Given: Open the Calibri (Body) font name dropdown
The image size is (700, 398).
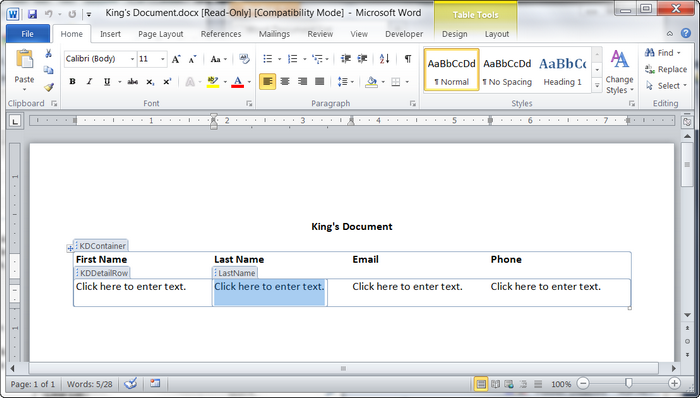Looking at the screenshot, I should pos(132,59).
